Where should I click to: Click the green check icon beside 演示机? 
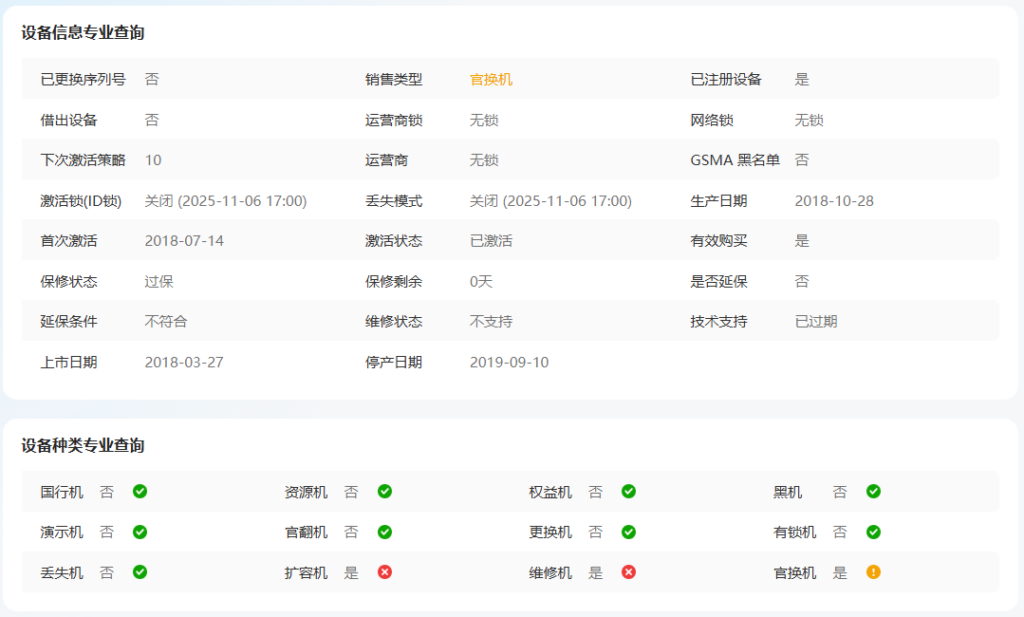pos(140,532)
